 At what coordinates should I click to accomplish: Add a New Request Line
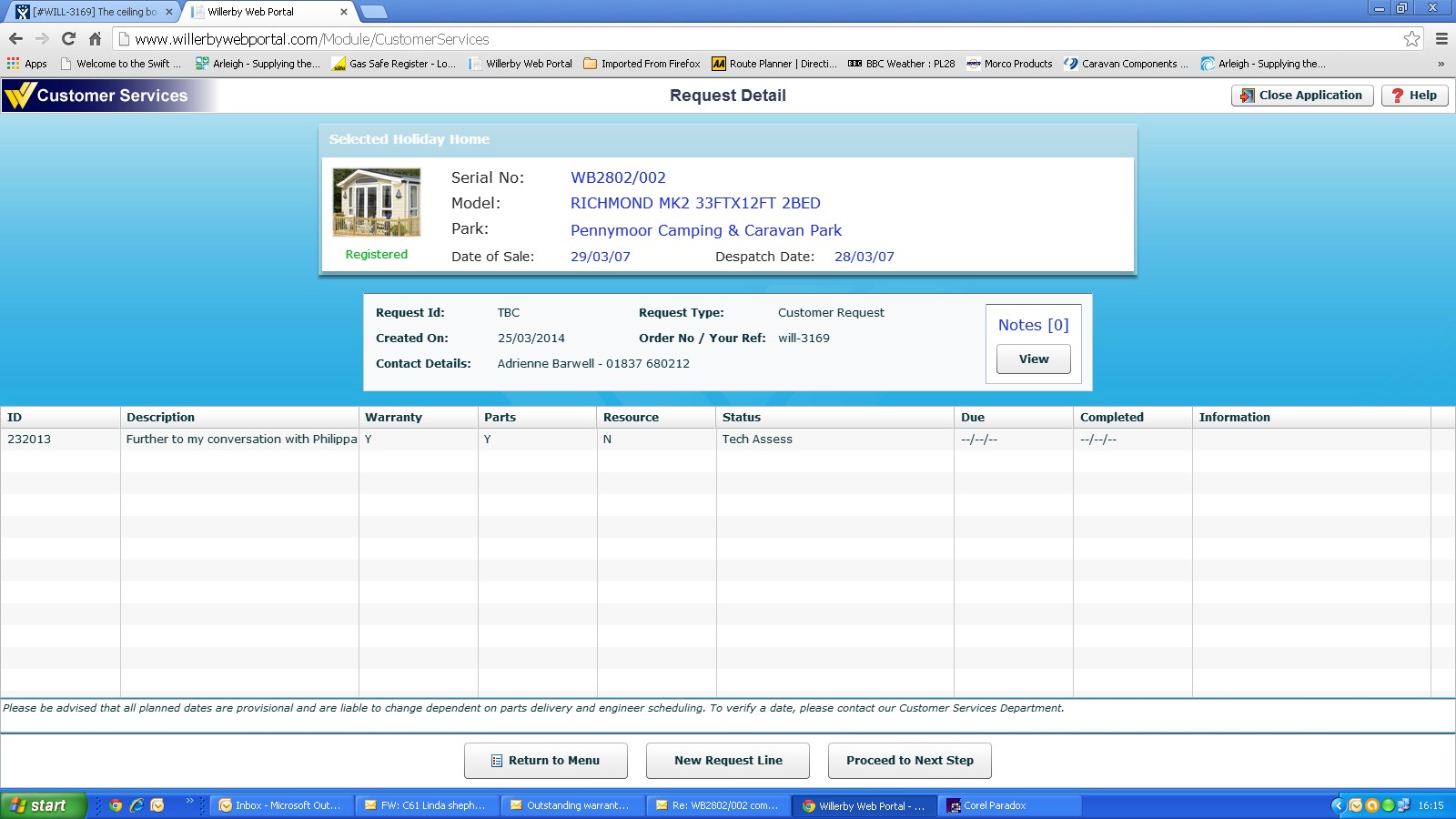(x=727, y=761)
